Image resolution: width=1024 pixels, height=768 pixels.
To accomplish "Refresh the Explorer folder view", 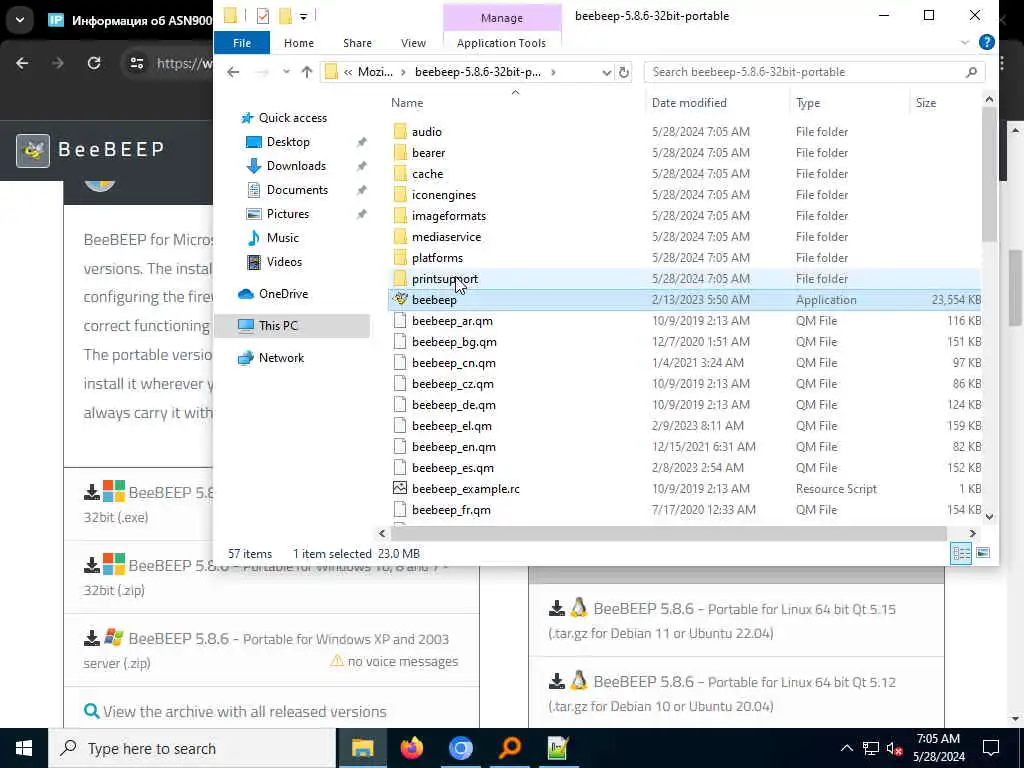I will click(624, 72).
